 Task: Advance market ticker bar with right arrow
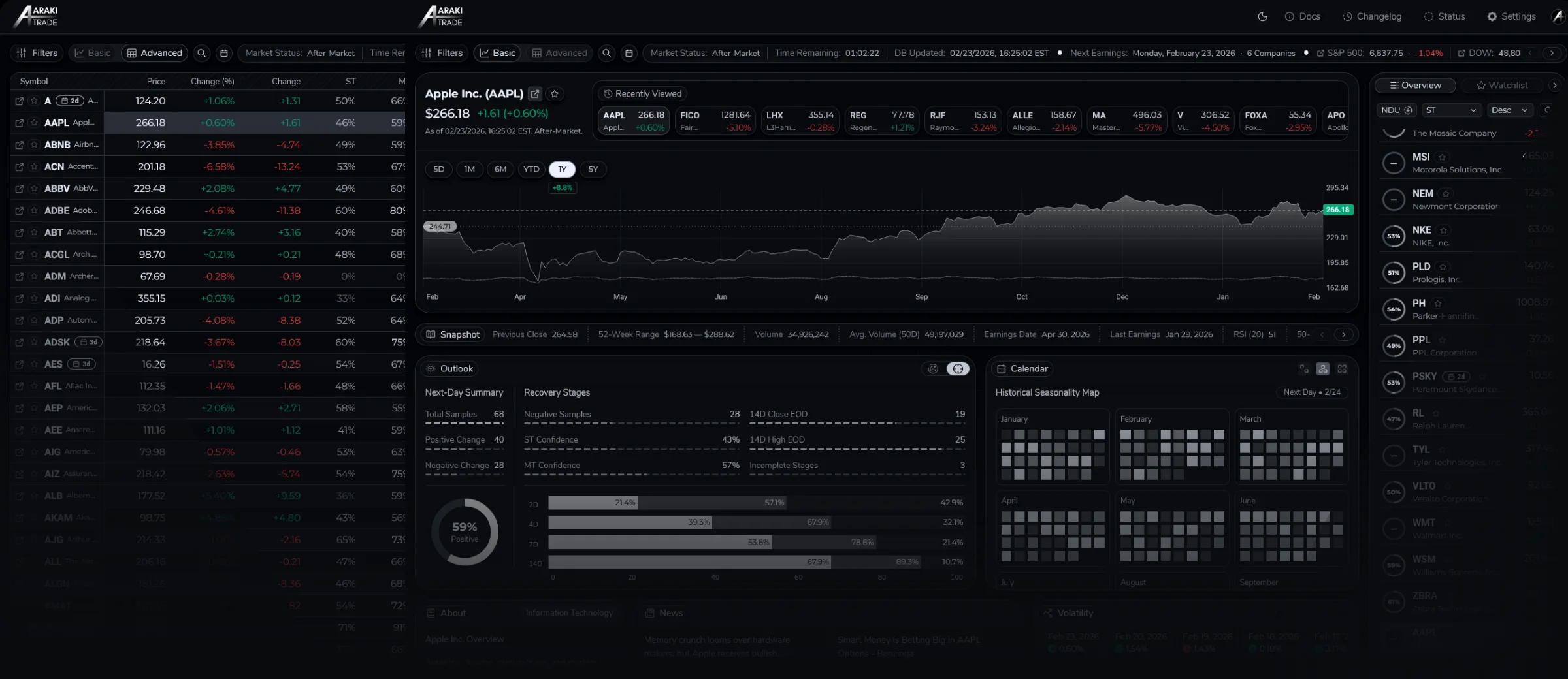point(1552,53)
